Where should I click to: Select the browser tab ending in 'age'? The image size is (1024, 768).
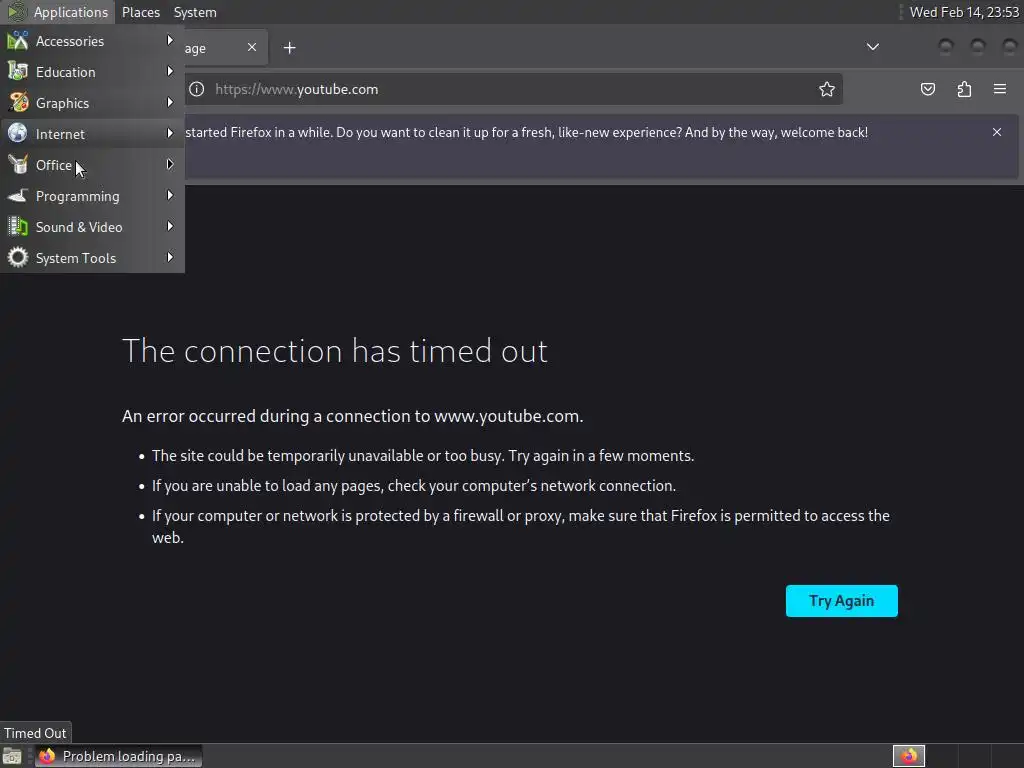(x=225, y=48)
